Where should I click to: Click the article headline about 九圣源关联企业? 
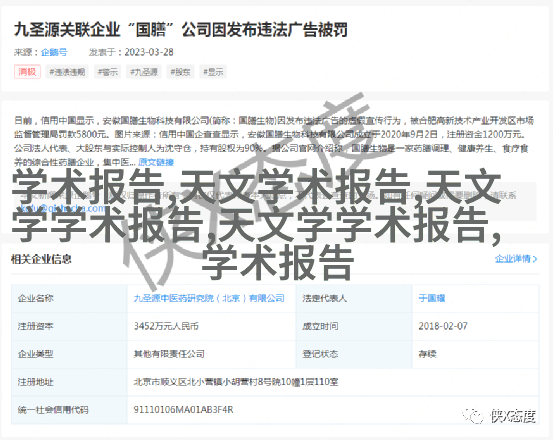181,29
